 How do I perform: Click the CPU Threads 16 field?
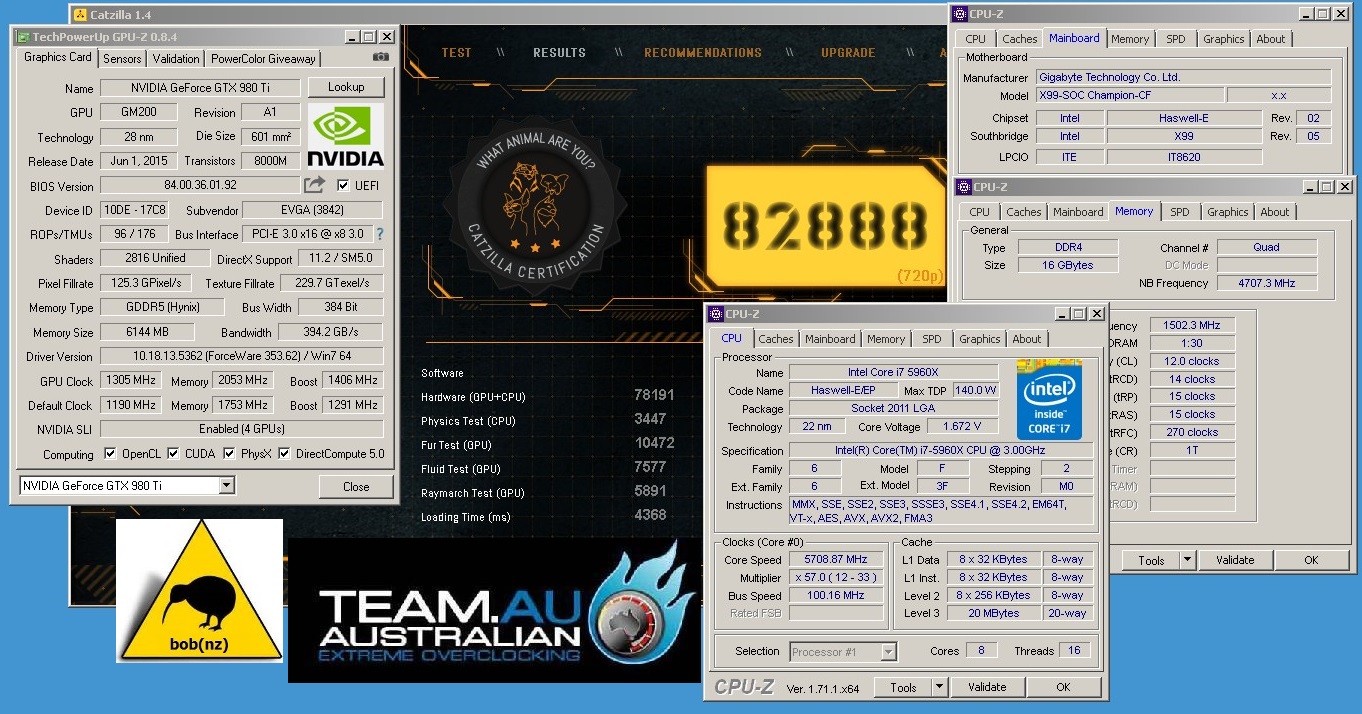(1074, 651)
